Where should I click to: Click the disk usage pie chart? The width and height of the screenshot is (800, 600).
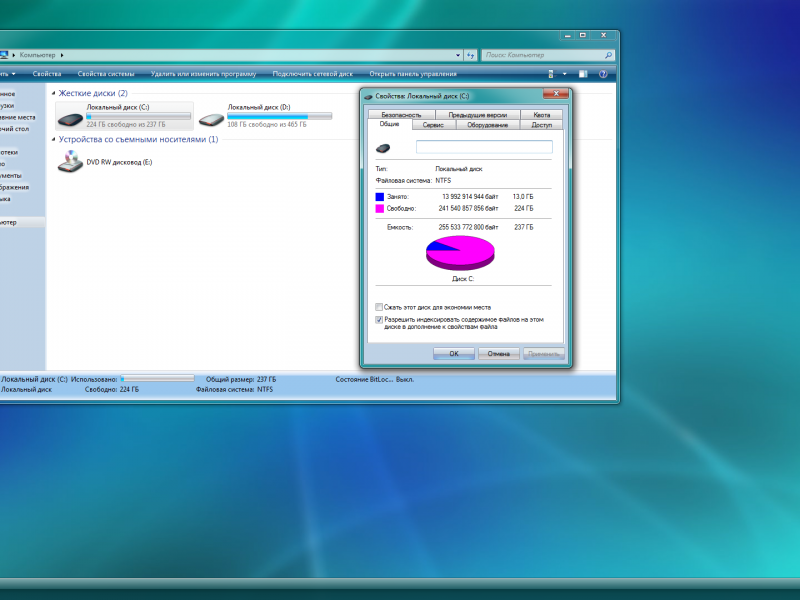(460, 253)
